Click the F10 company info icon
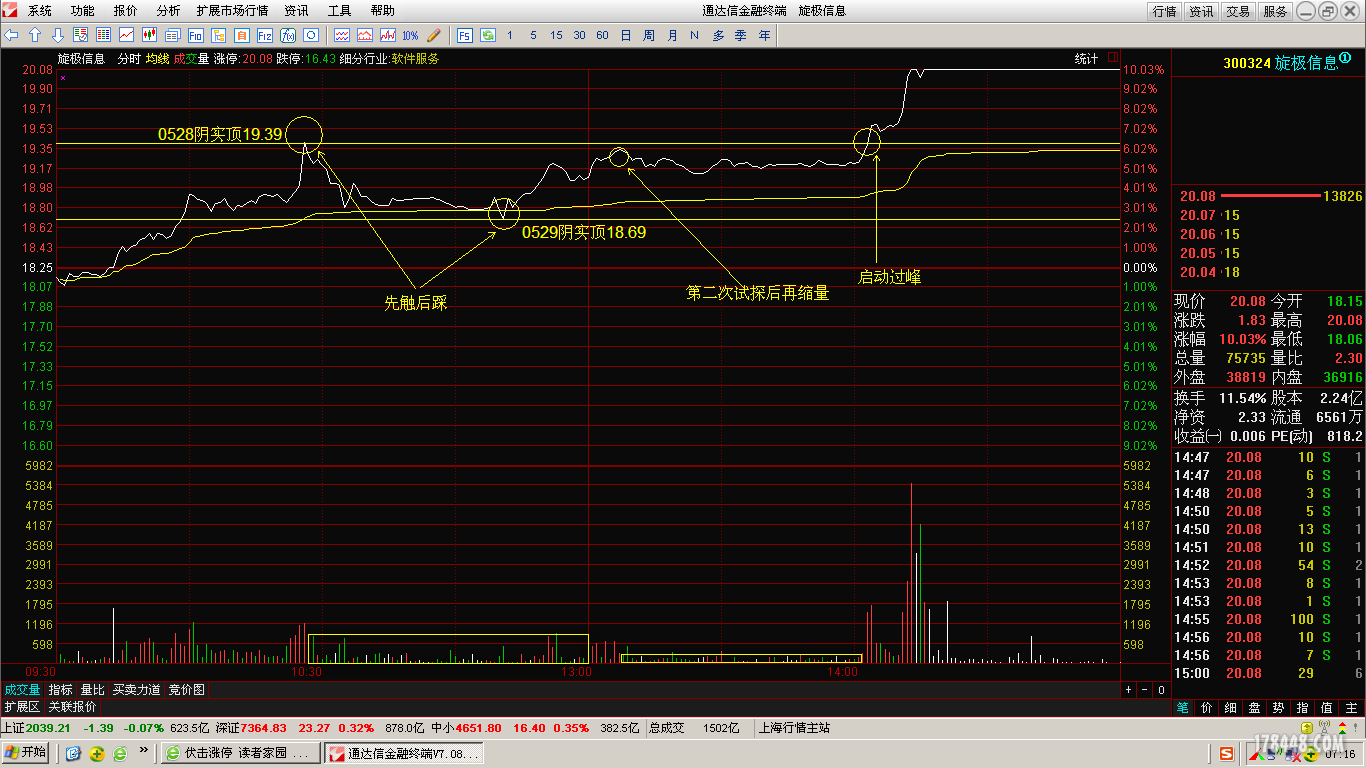The image size is (1366, 768). pos(195,35)
